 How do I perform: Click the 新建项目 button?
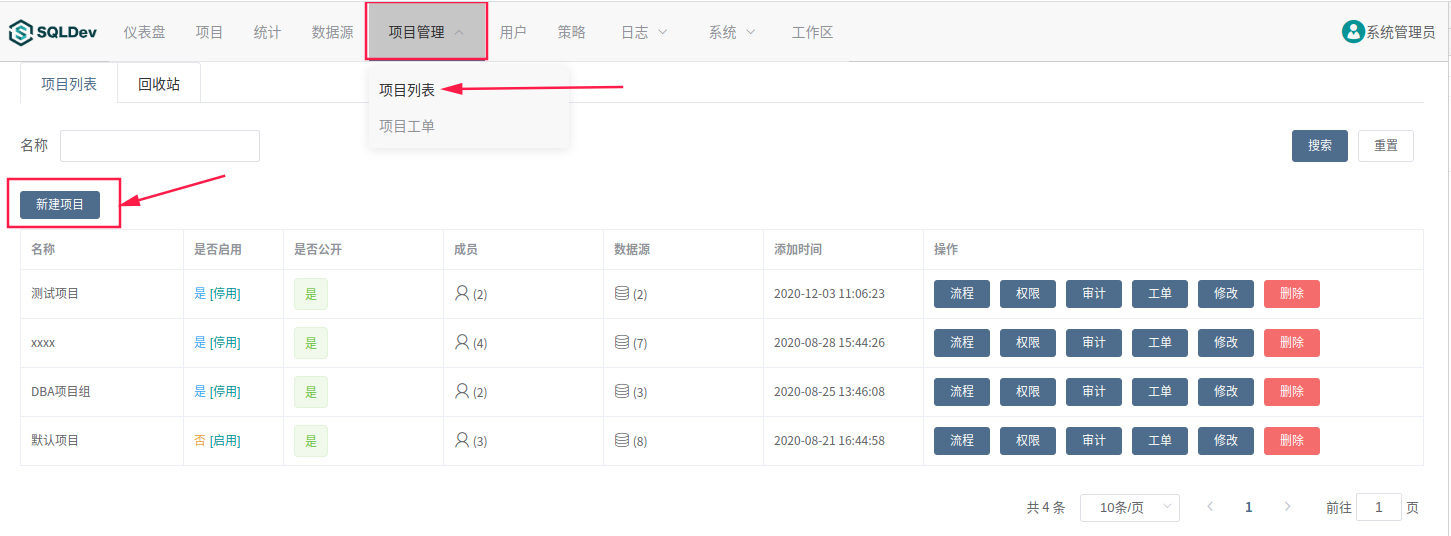tap(60, 204)
